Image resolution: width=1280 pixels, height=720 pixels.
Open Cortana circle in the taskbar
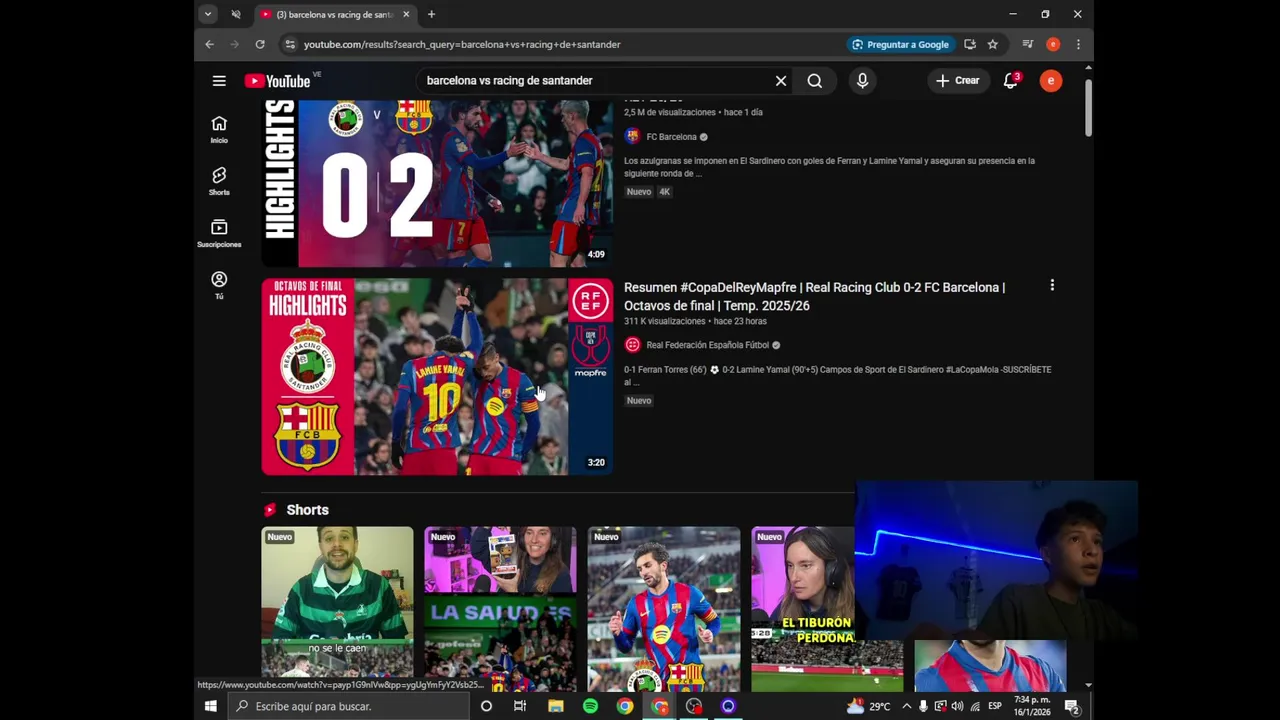click(486, 706)
